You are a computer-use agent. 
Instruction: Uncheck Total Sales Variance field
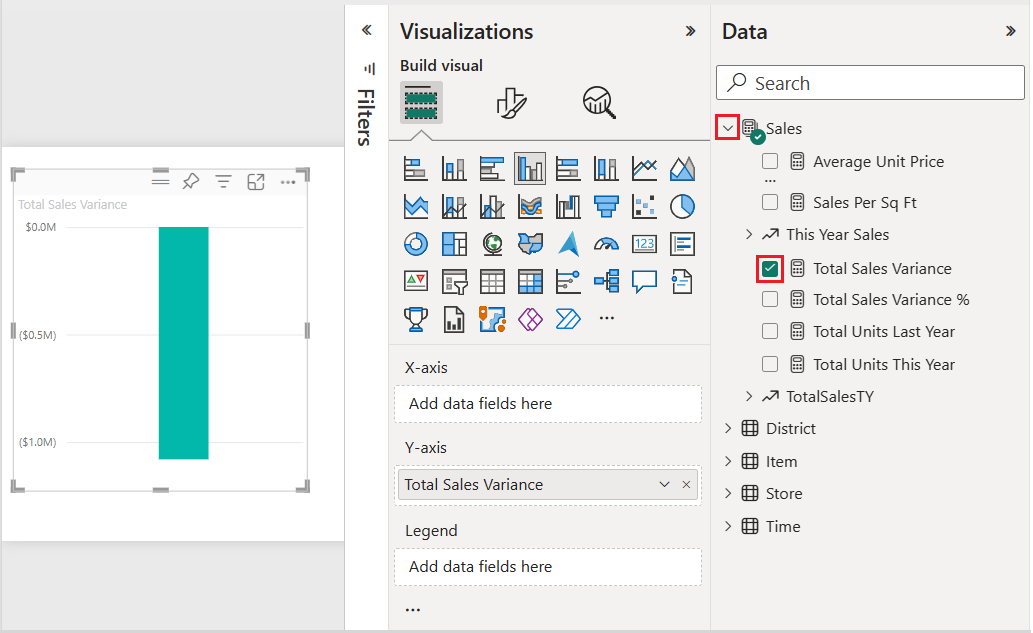[769, 268]
